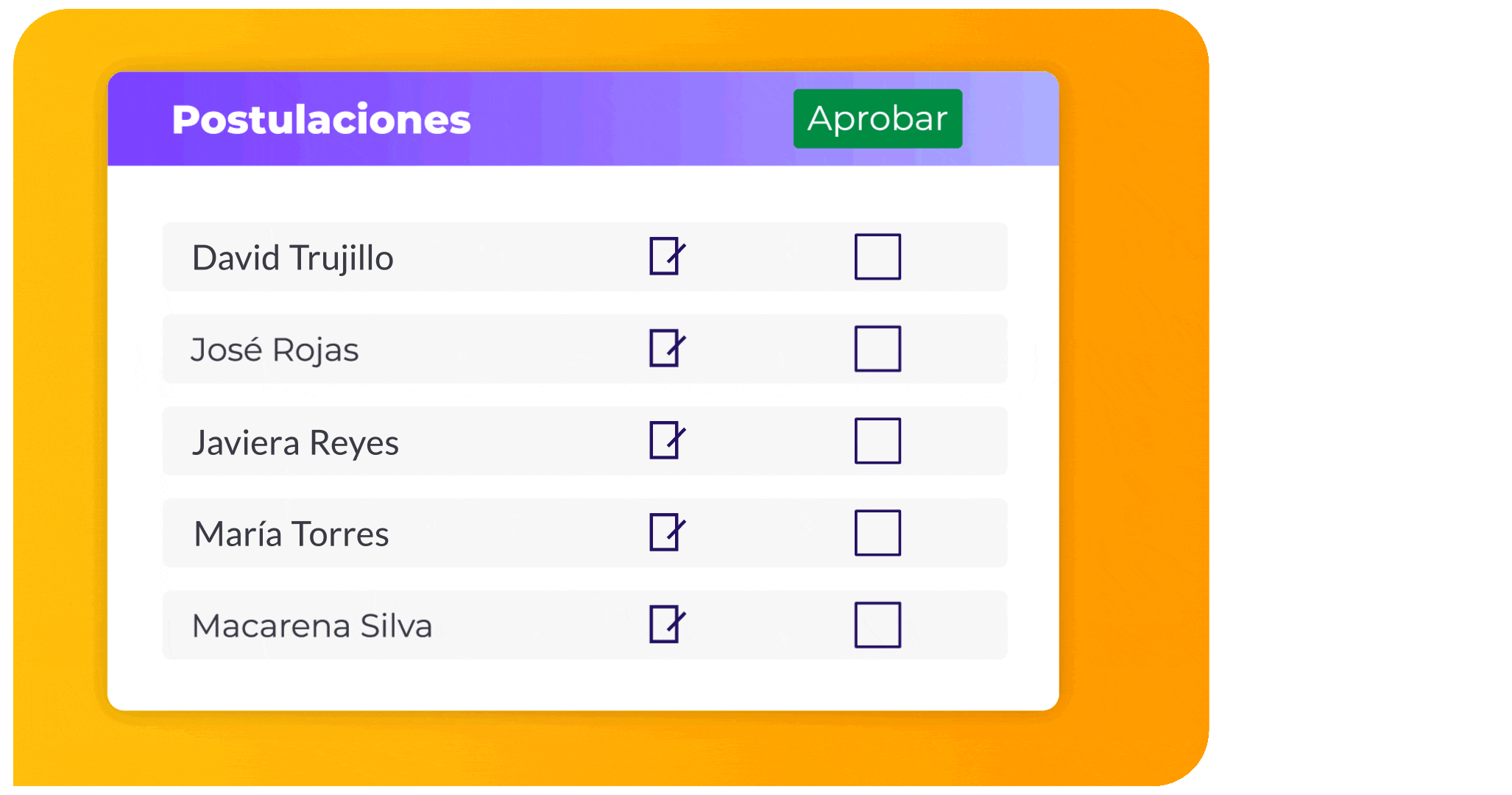Click the María Torres name text
This screenshot has height=795, width=1512.
[292, 534]
